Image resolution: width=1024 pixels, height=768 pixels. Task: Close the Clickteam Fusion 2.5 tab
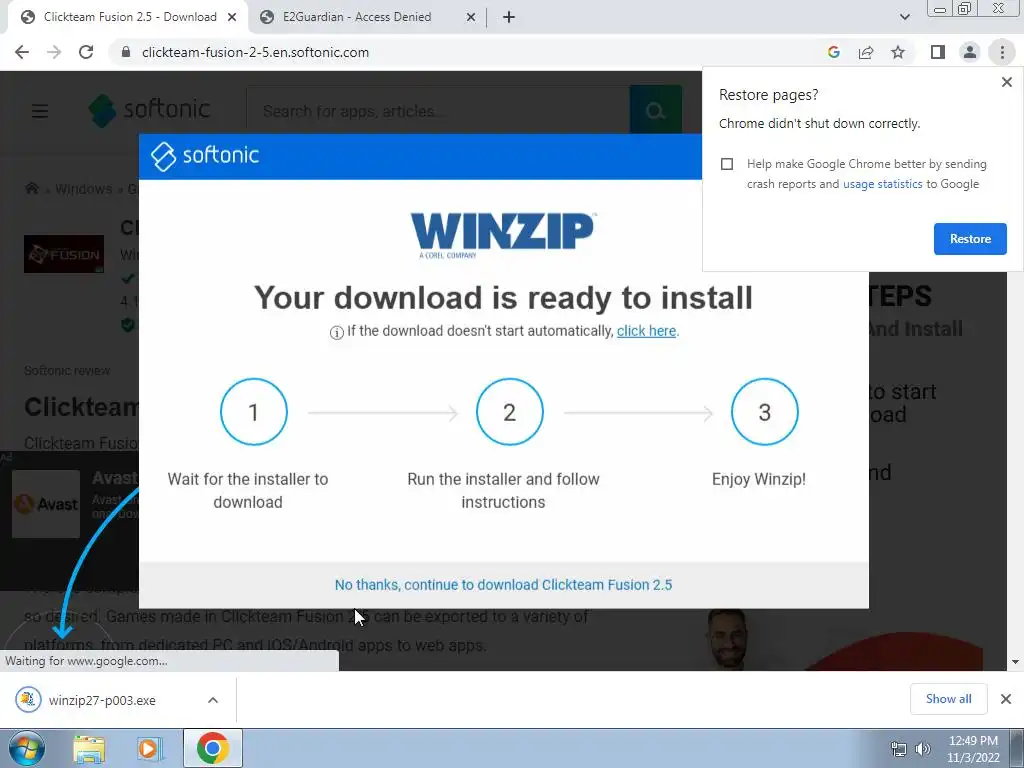click(232, 17)
